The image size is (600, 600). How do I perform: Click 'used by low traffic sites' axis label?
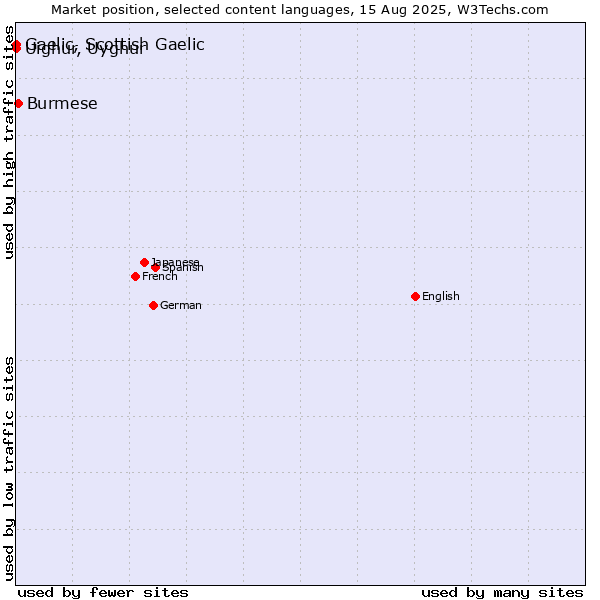pyautogui.click(x=9, y=469)
